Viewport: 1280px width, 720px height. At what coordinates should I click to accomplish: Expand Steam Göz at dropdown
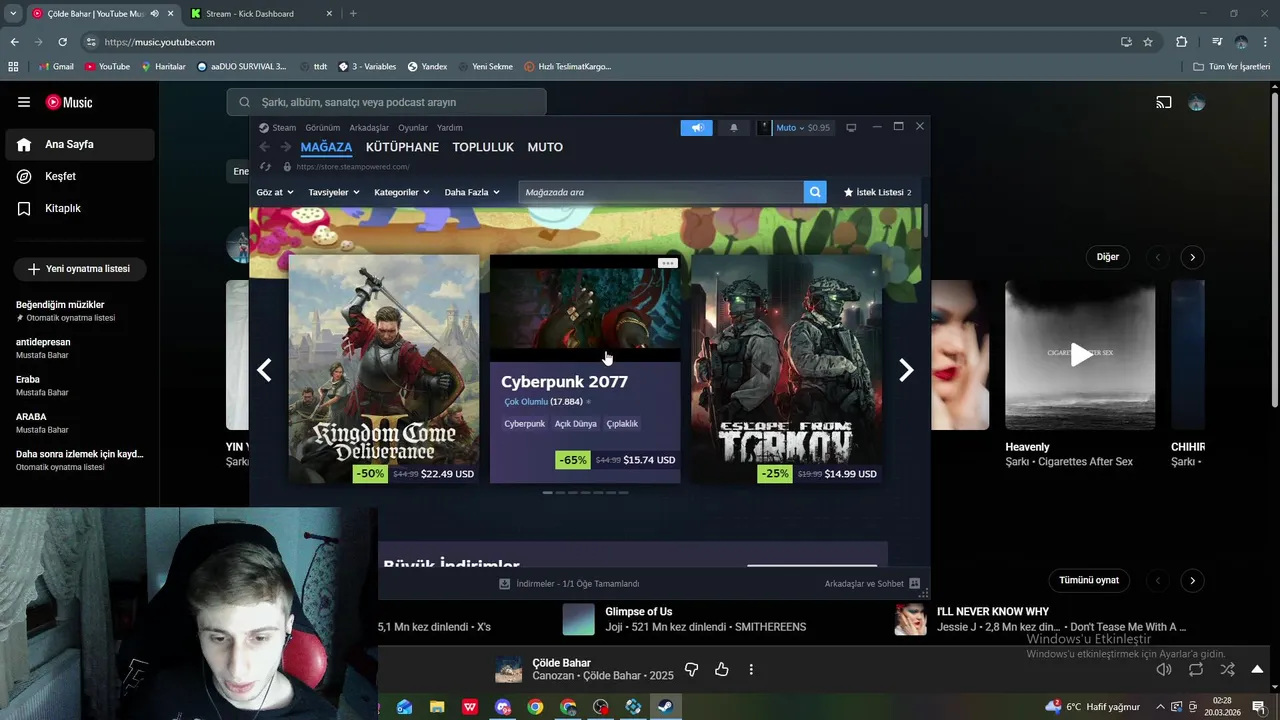[275, 192]
